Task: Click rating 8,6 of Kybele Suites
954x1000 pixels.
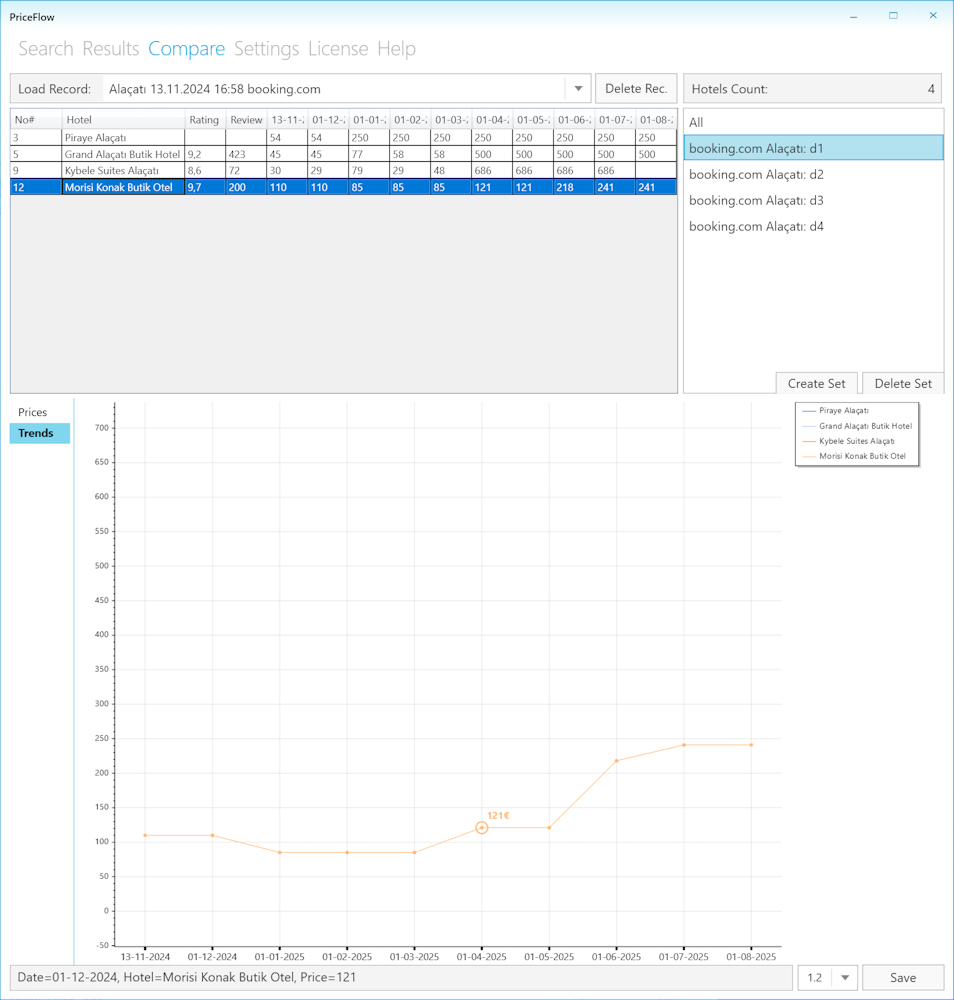Action: tap(205, 170)
